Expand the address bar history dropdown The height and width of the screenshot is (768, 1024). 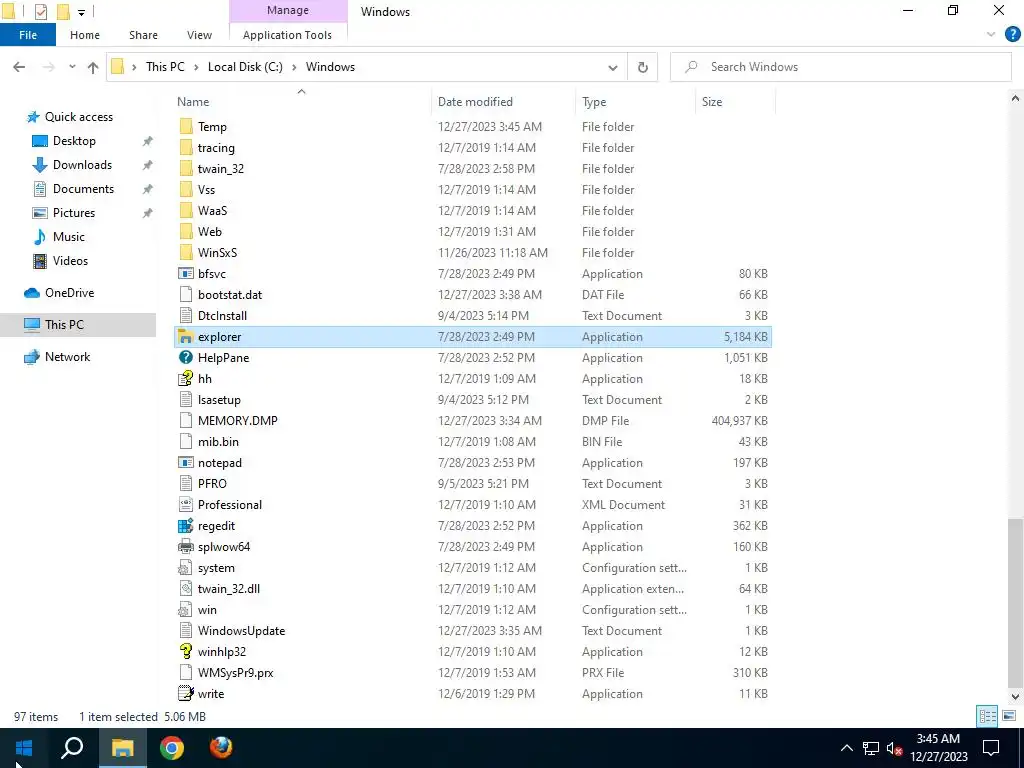tap(613, 67)
